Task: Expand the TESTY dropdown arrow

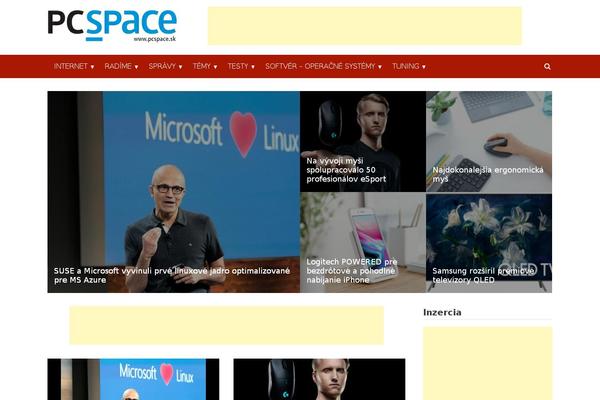Action: coord(253,67)
